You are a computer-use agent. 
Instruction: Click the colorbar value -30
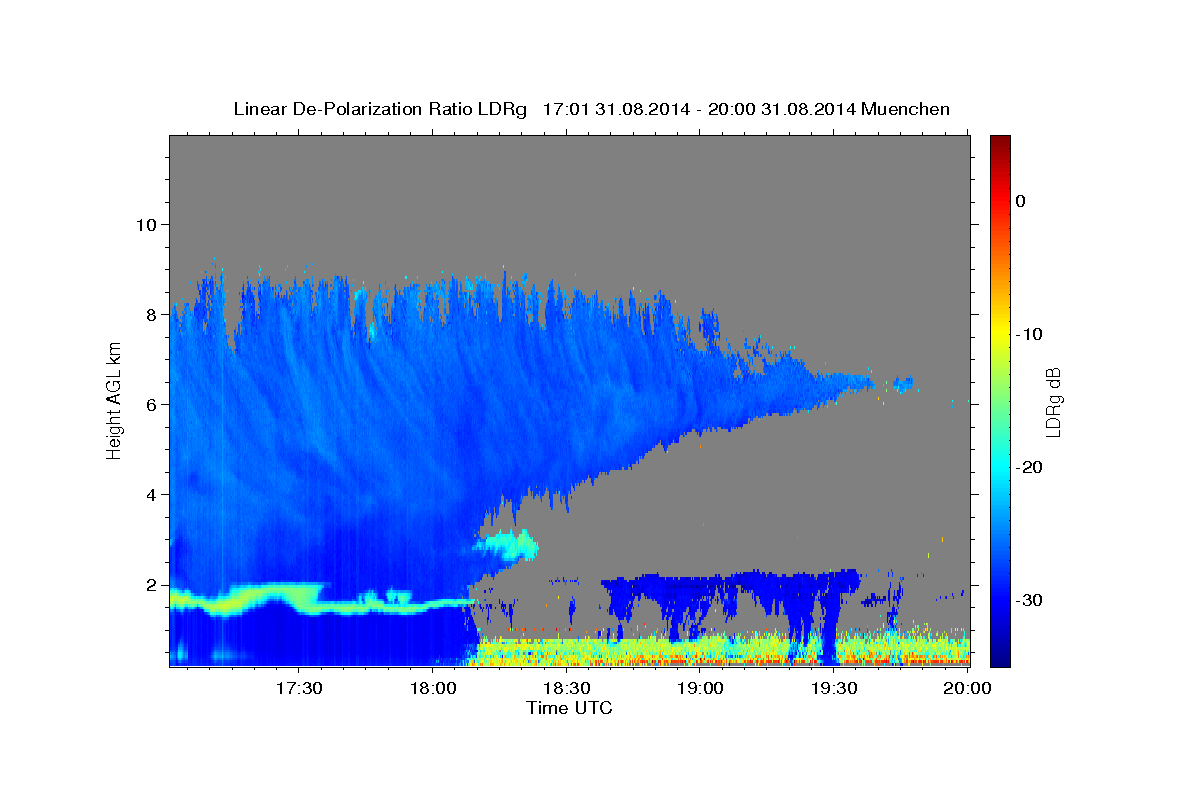pyautogui.click(x=1027, y=600)
